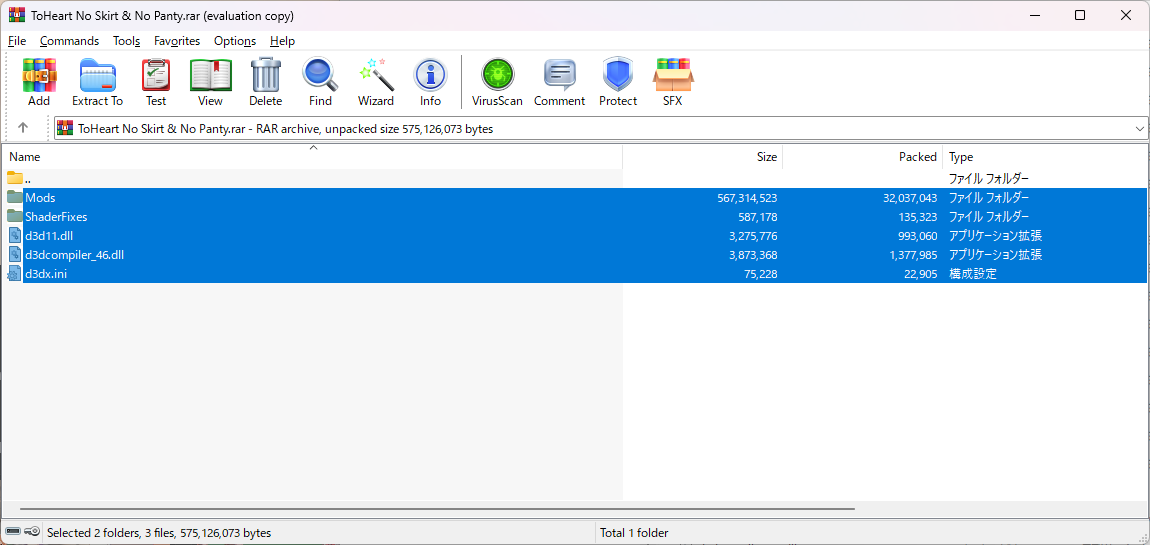Click the key password icon in status bar
This screenshot has width=1150, height=545.
tap(32, 532)
